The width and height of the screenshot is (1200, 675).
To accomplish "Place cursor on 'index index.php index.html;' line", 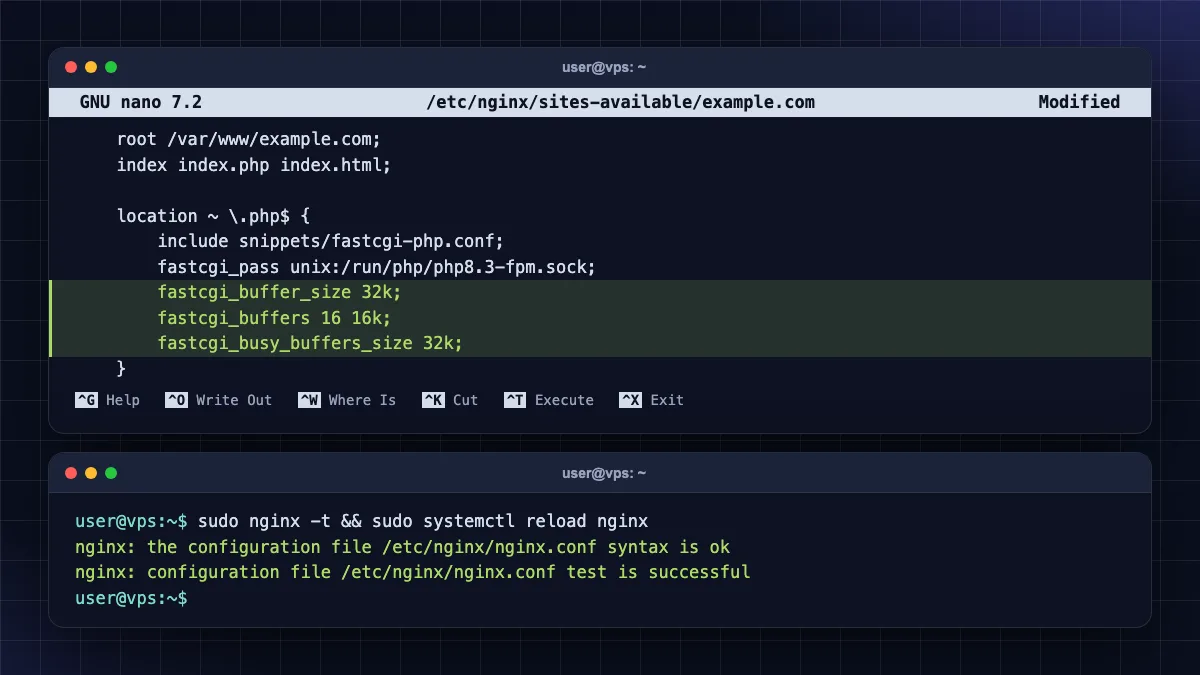I will pos(254,165).
